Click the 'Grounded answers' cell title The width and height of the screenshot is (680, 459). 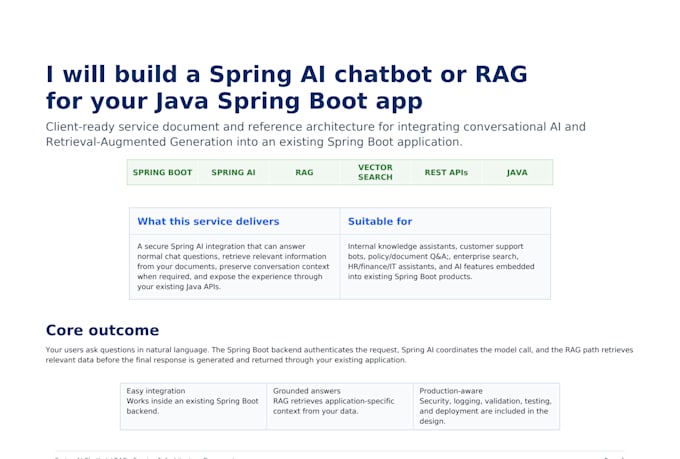307,391
